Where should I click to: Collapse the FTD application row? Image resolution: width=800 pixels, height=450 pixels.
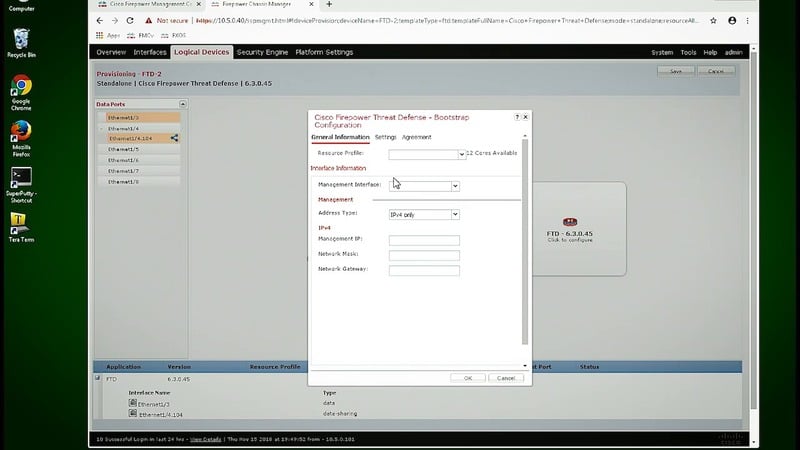[x=98, y=379]
